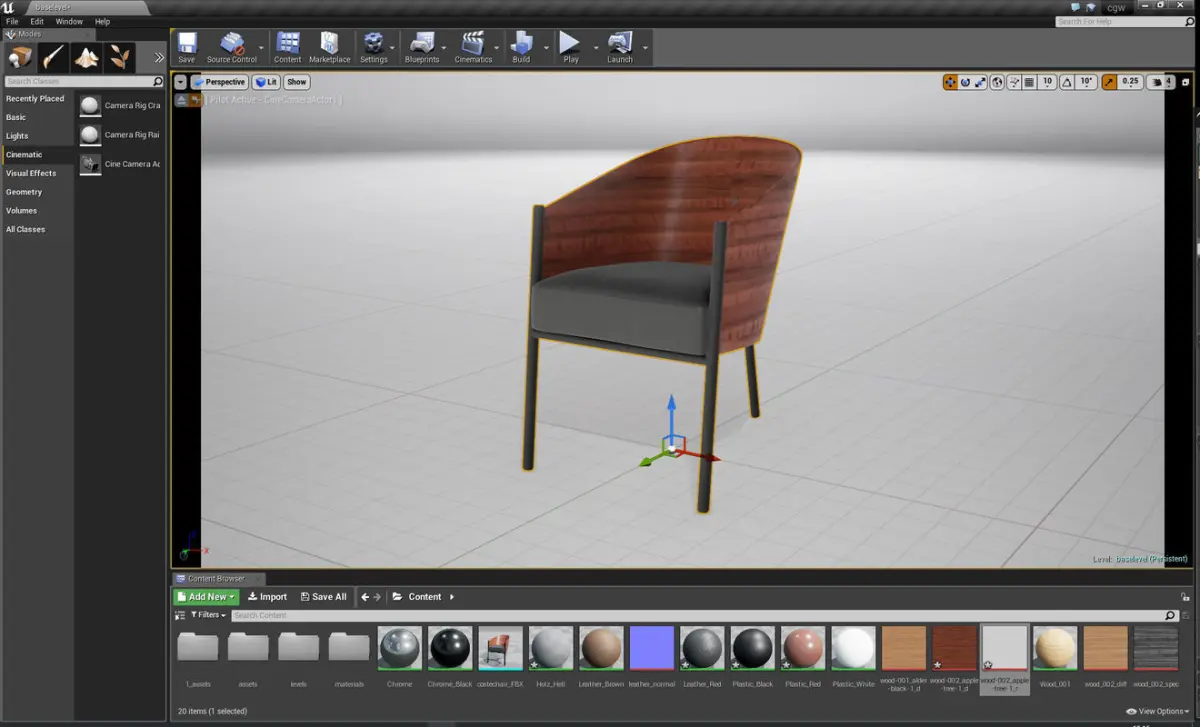This screenshot has height=727, width=1200.
Task: Open the Perspective view type dropdown
Action: pyautogui.click(x=219, y=82)
